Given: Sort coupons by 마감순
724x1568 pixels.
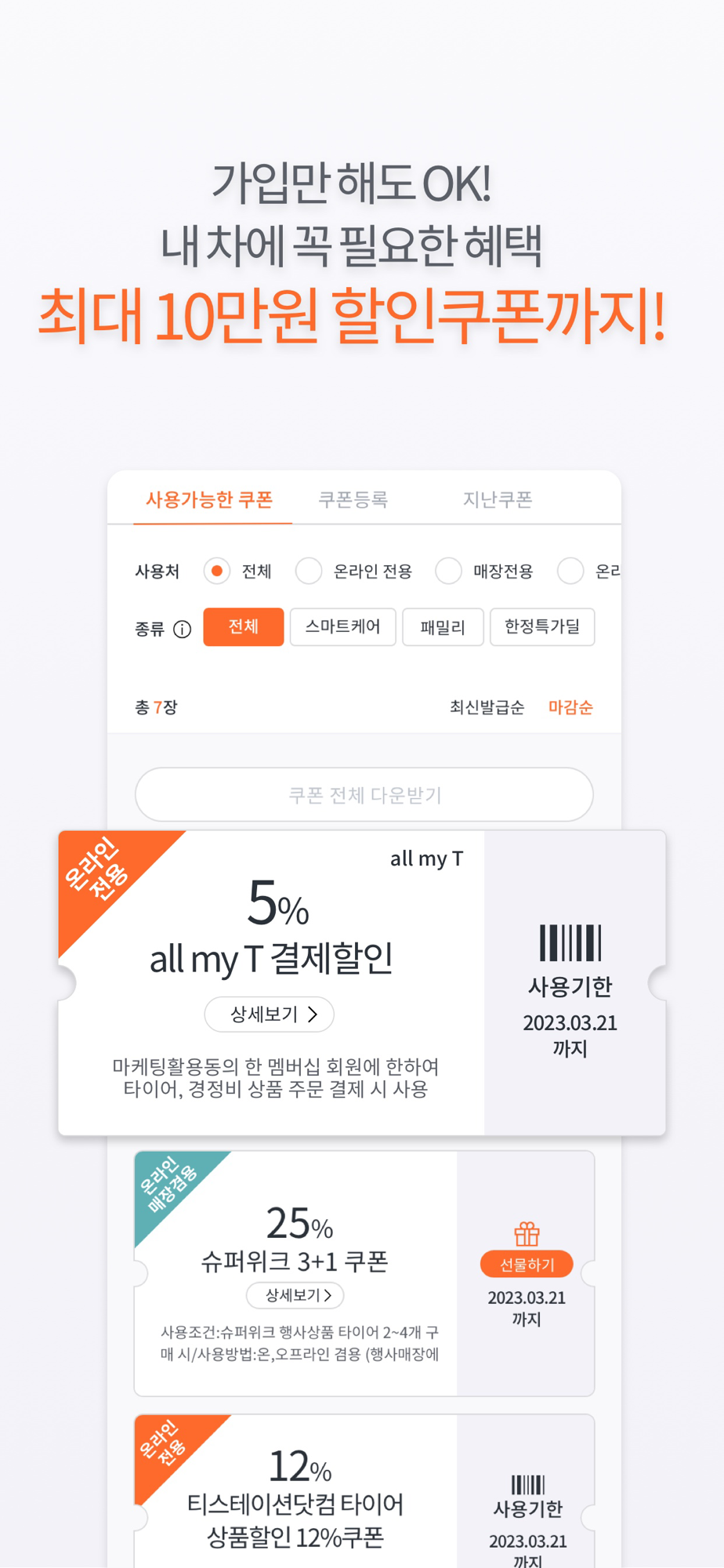Looking at the screenshot, I should tap(570, 707).
